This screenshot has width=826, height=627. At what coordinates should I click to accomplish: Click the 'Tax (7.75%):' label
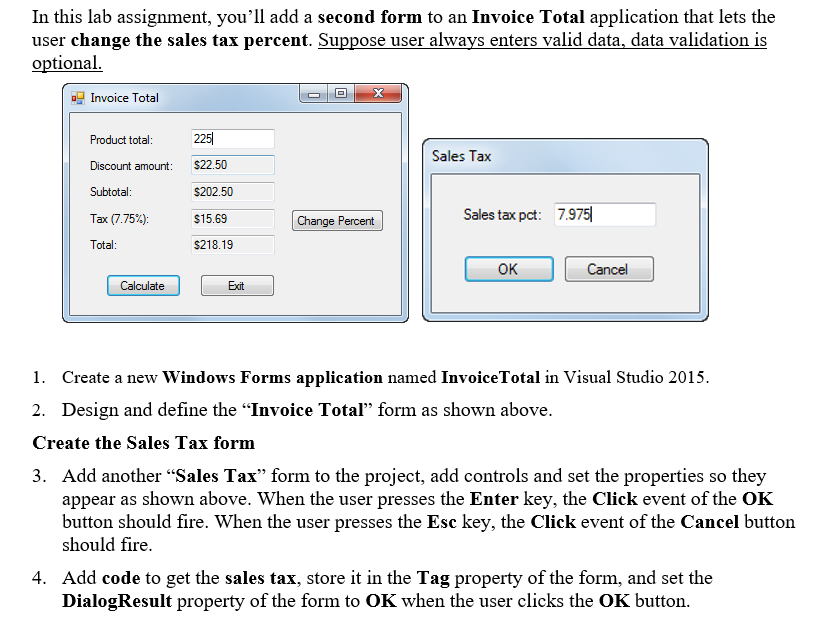coord(119,219)
